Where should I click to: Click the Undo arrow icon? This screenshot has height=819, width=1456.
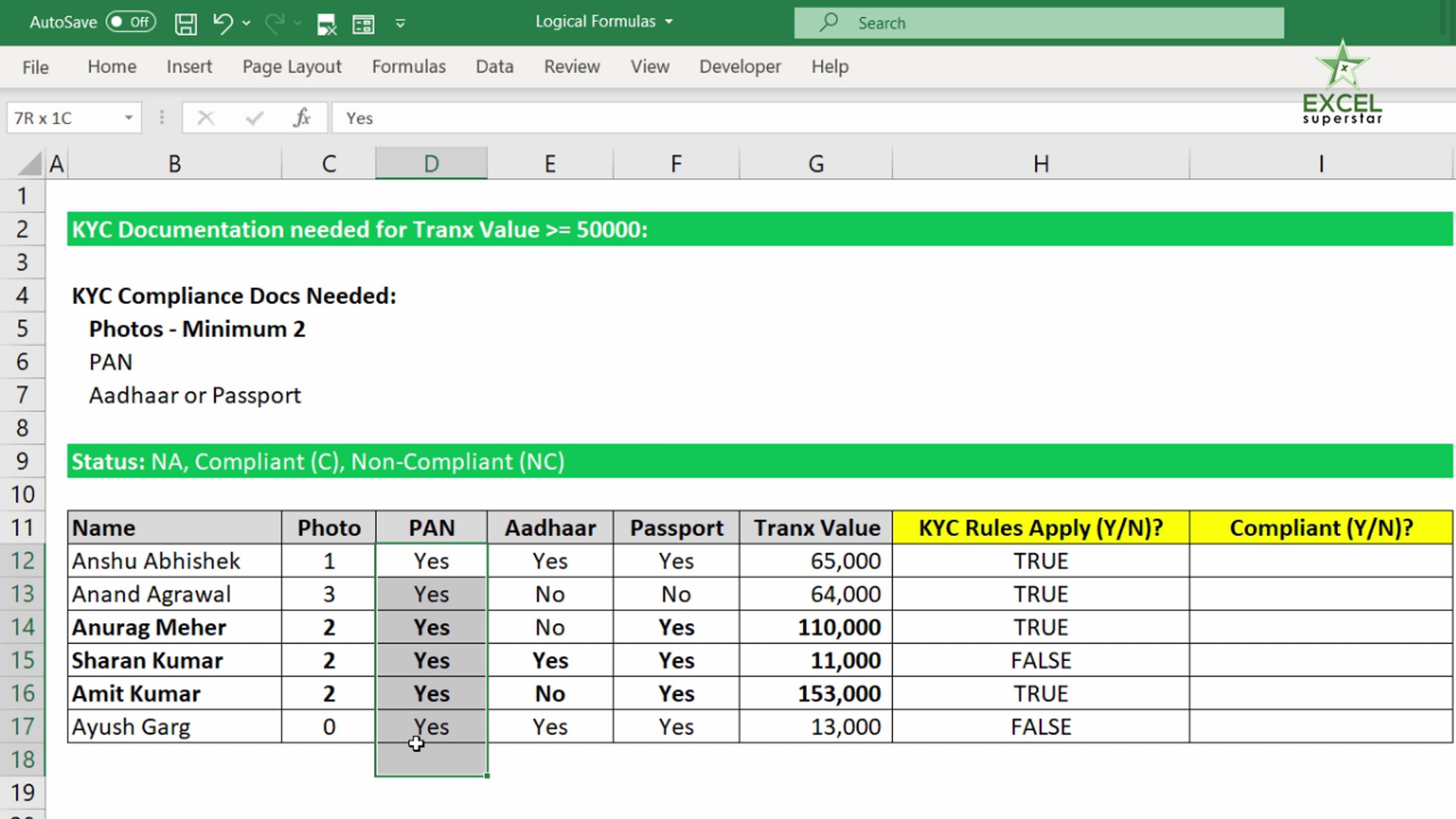click(x=222, y=24)
